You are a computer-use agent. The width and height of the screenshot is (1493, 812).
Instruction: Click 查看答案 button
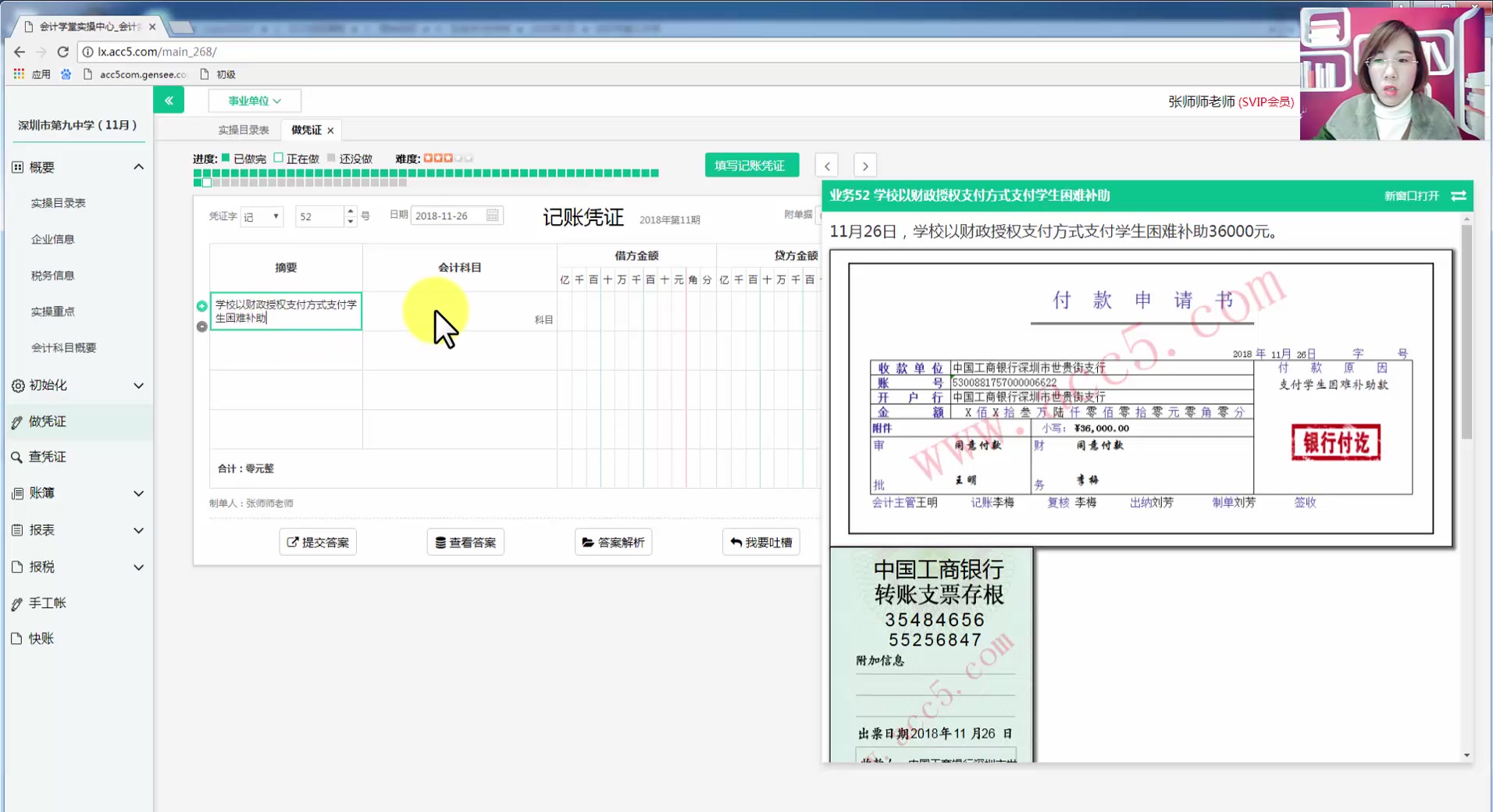point(465,542)
